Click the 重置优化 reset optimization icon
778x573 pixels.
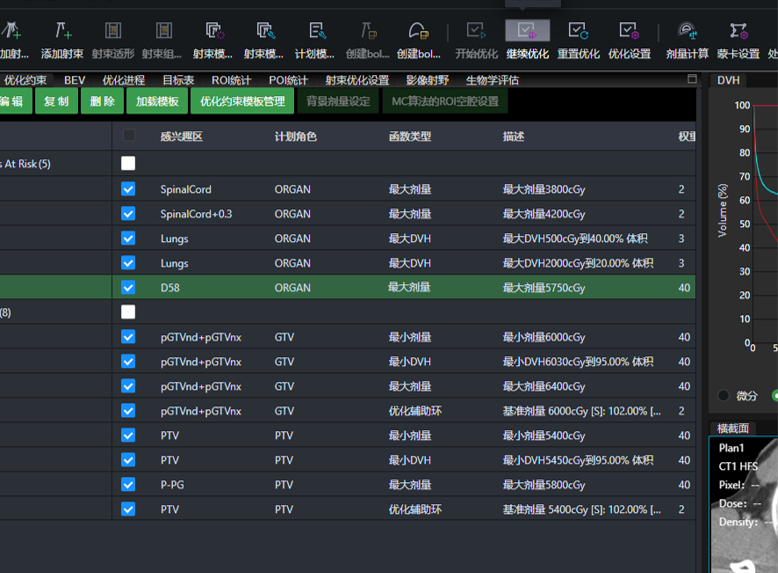pos(578,31)
